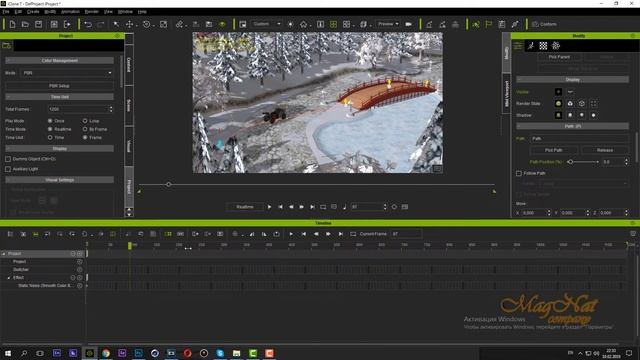The width and height of the screenshot is (640, 360).
Task: Open the Preview quality dropdown
Action: pos(388,24)
